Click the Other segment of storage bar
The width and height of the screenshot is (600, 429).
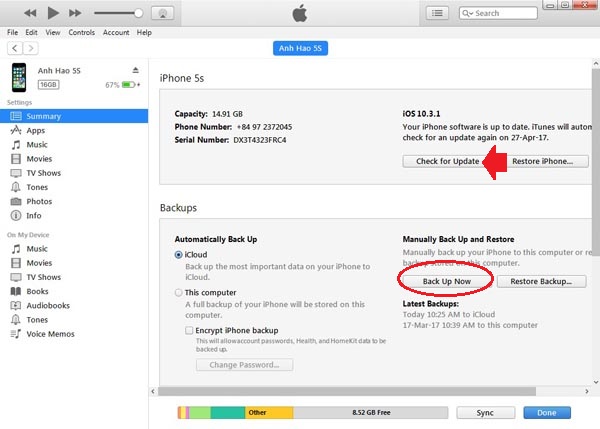tap(269, 413)
